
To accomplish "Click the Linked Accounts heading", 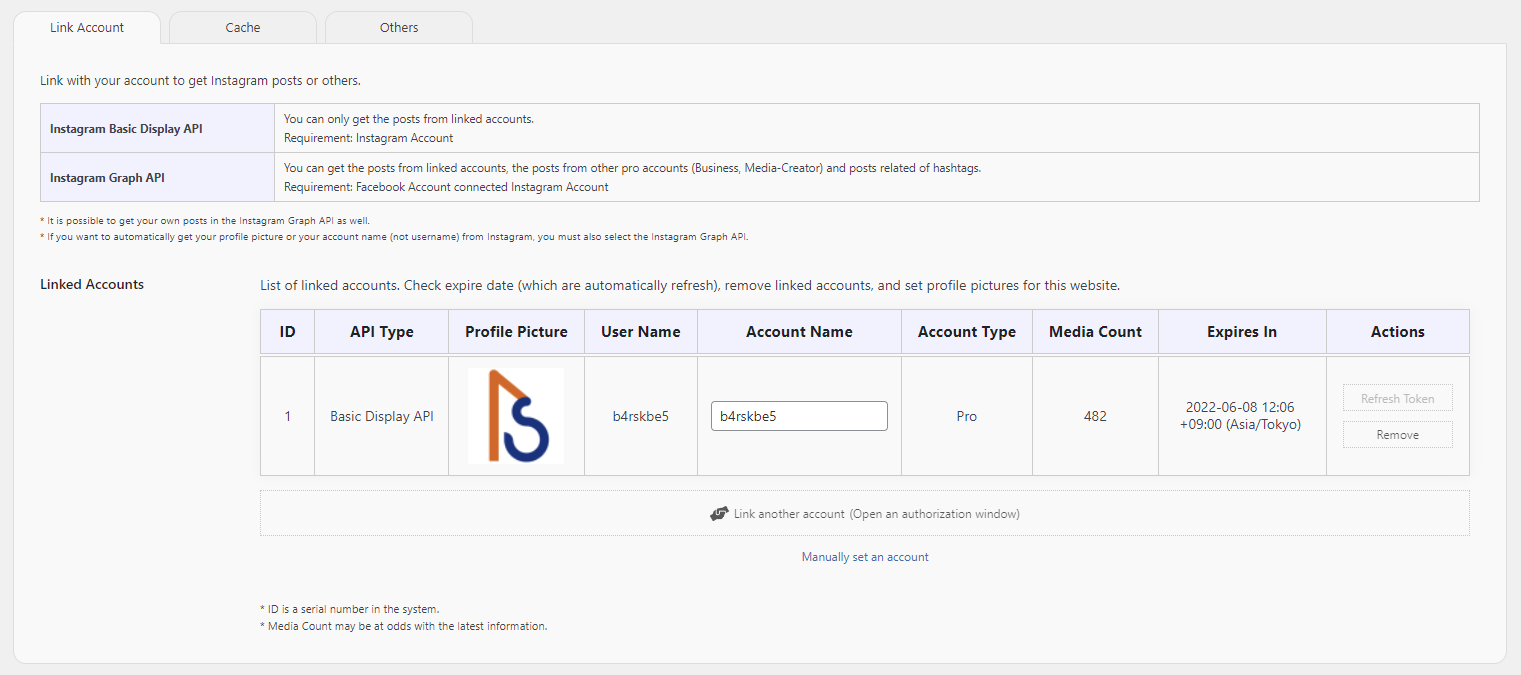I will pyautogui.click(x=92, y=284).
